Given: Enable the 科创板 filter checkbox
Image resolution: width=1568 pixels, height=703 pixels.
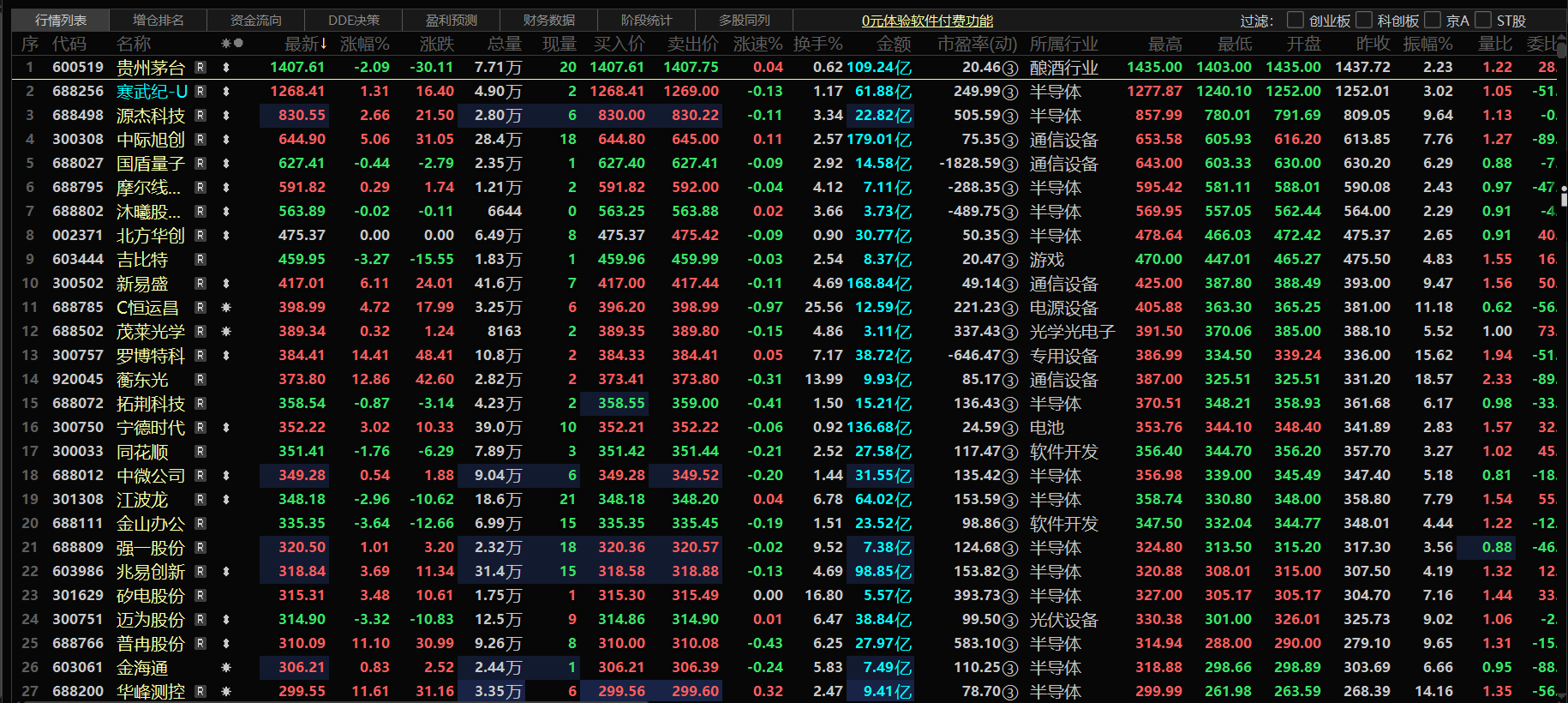Looking at the screenshot, I should 1364,20.
